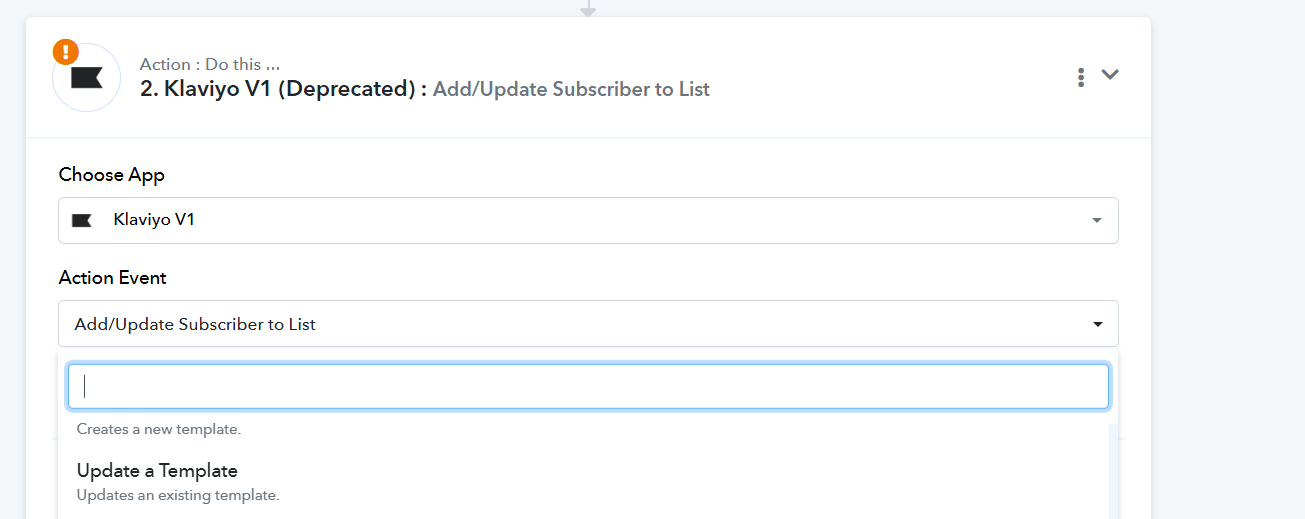Click the Action Event field label
1305x519 pixels.
click(x=113, y=277)
